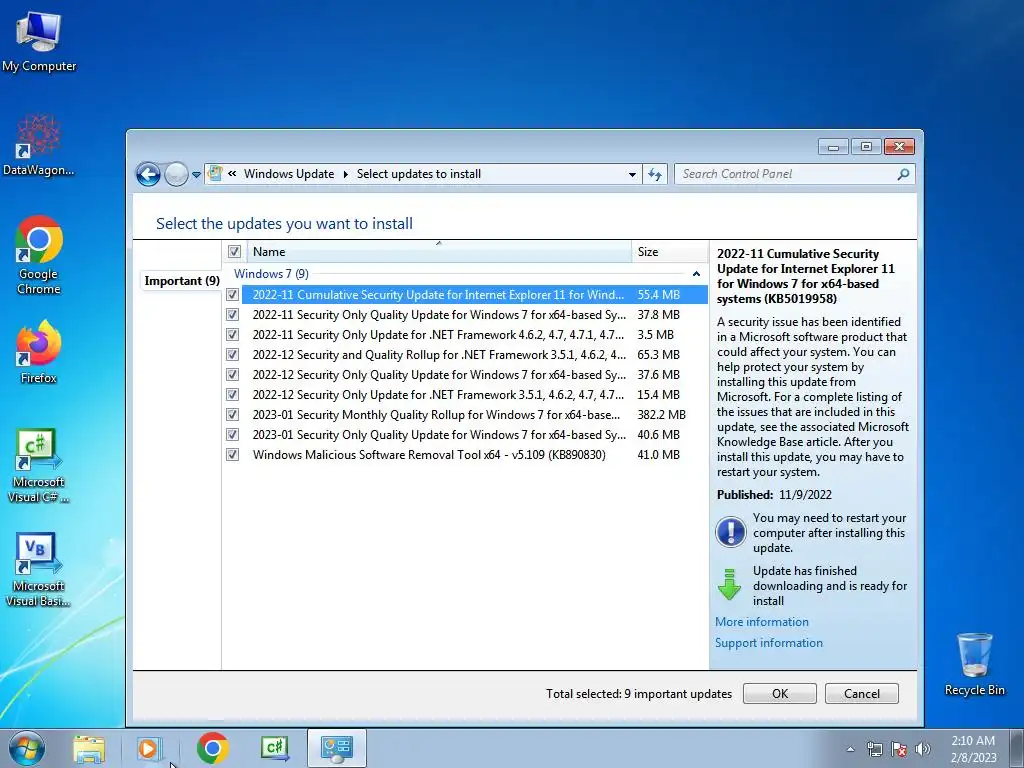Uncheck 2022-11 Security Only Quality Update
The width and height of the screenshot is (1024, 768).
[x=232, y=315]
